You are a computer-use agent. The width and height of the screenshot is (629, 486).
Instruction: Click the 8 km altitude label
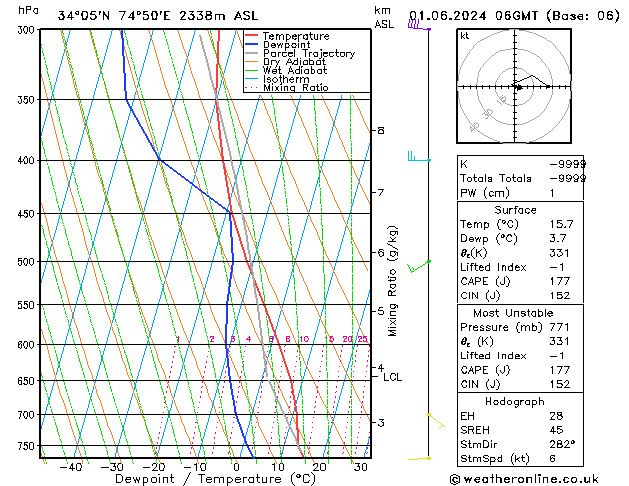[381, 130]
